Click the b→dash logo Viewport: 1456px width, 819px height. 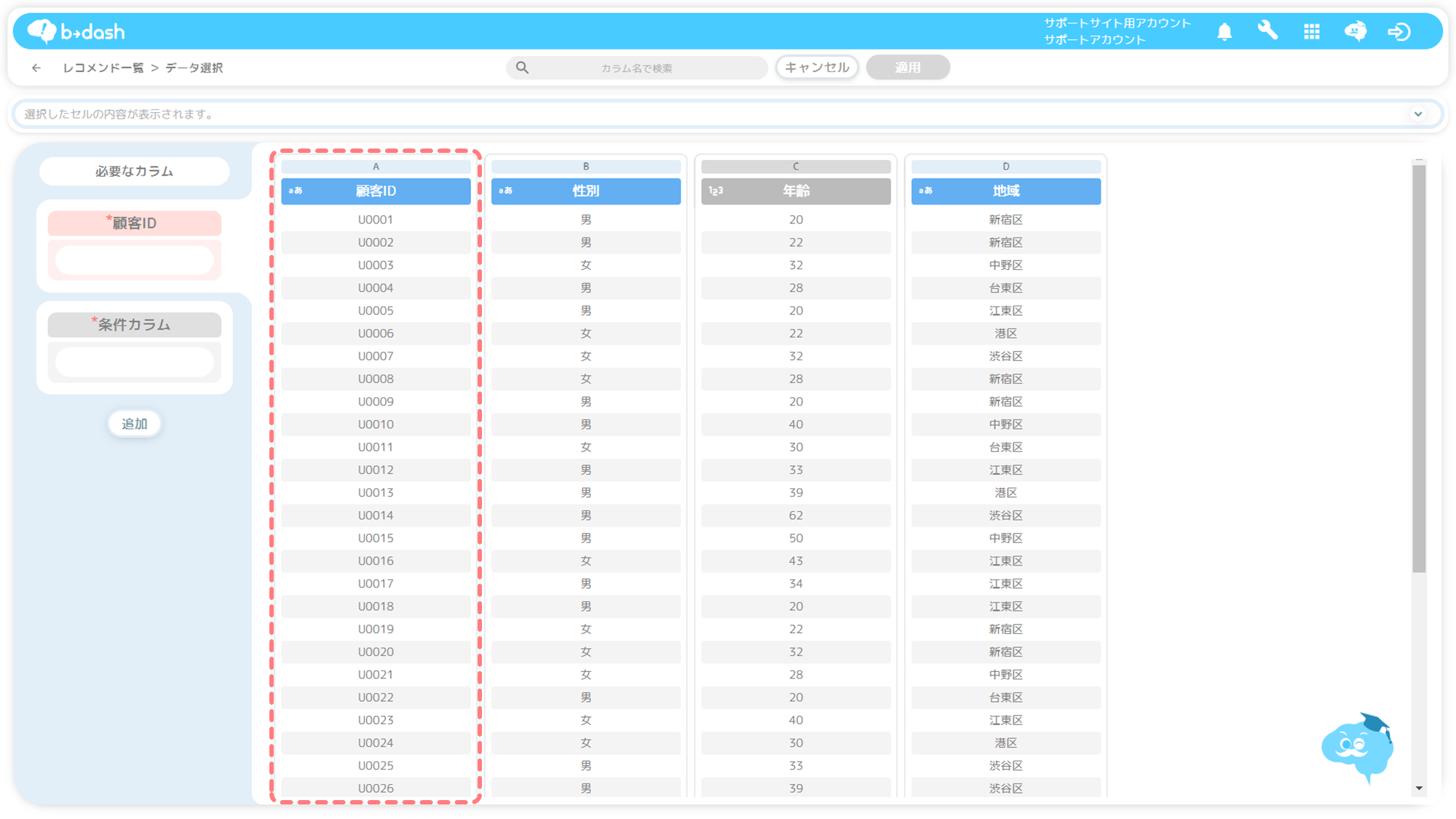point(76,31)
